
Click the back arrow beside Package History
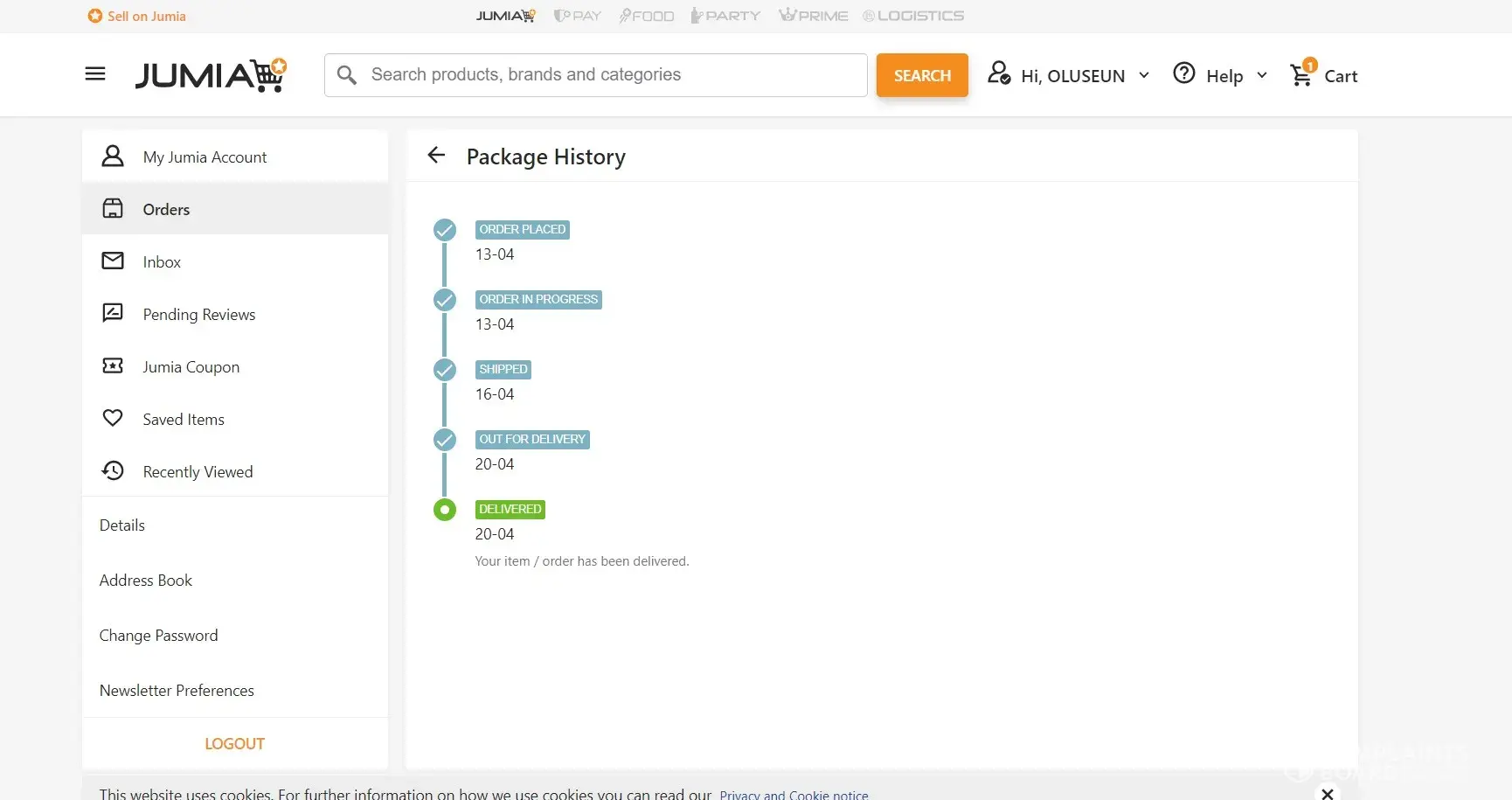coord(436,156)
